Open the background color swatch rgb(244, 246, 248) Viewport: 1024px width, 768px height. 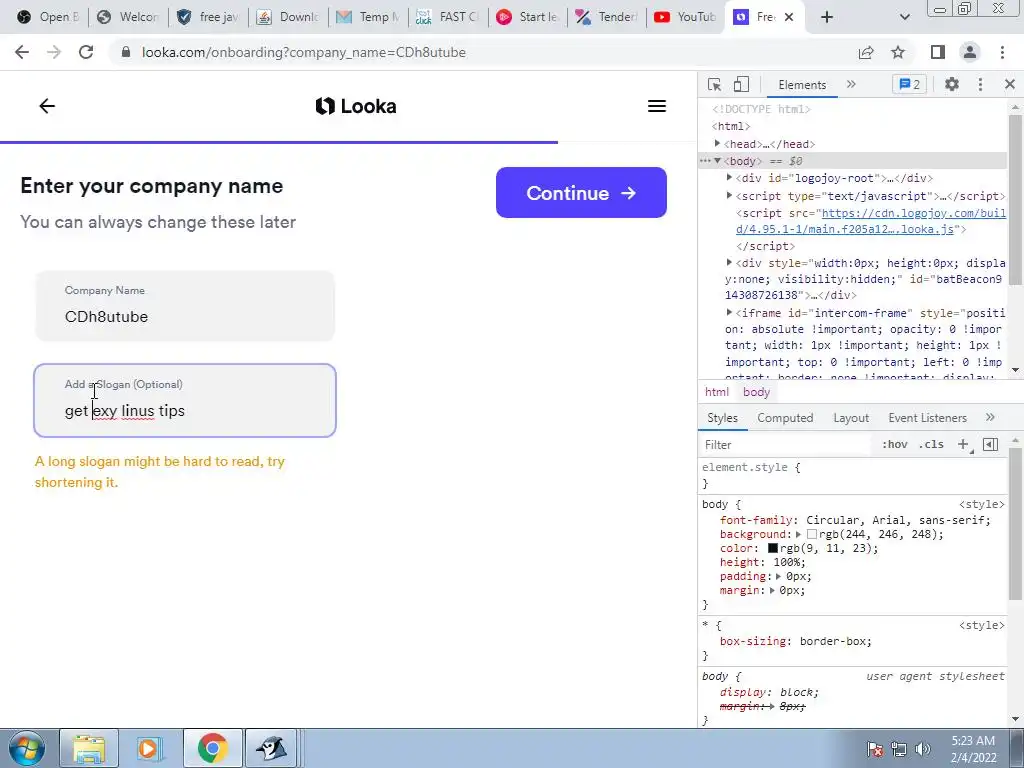pos(812,534)
